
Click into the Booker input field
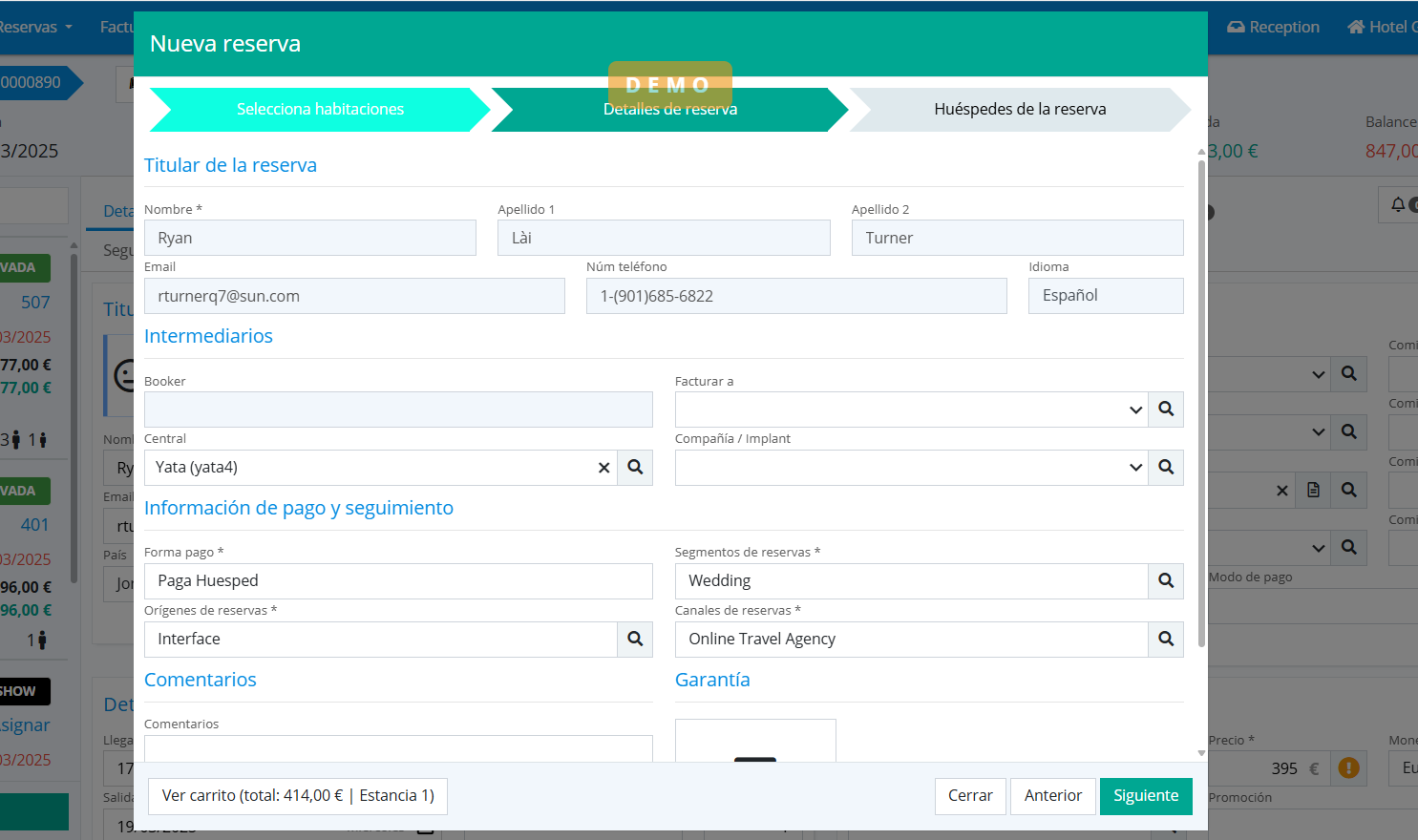398,409
